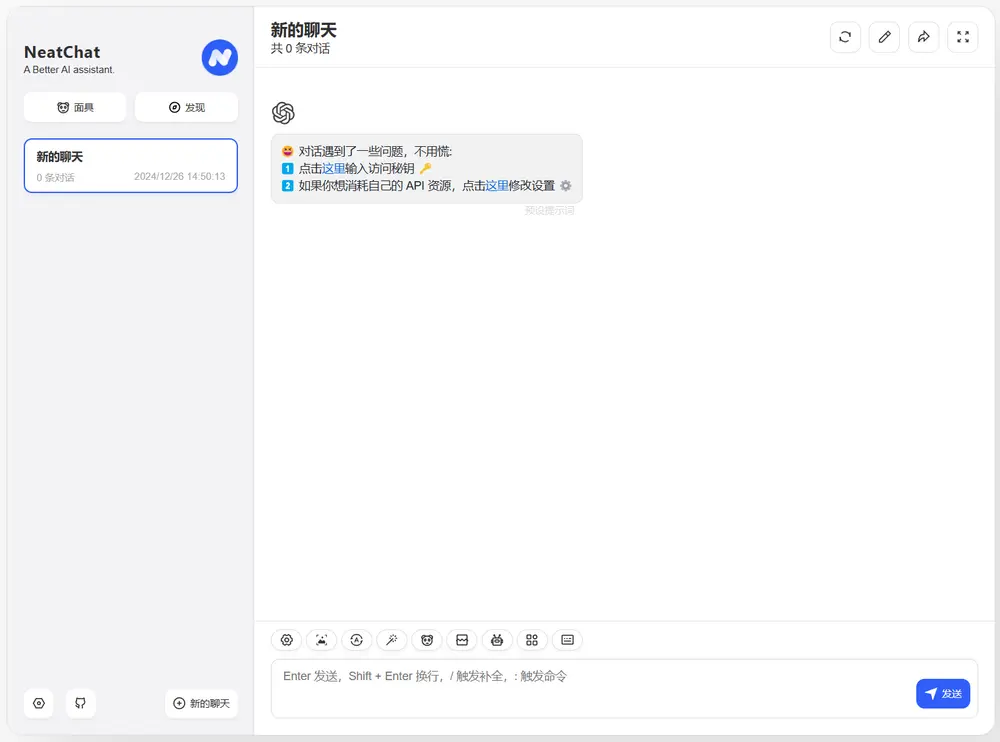
Task: Select the magic wand prompt shortcut icon
Action: tap(391, 640)
